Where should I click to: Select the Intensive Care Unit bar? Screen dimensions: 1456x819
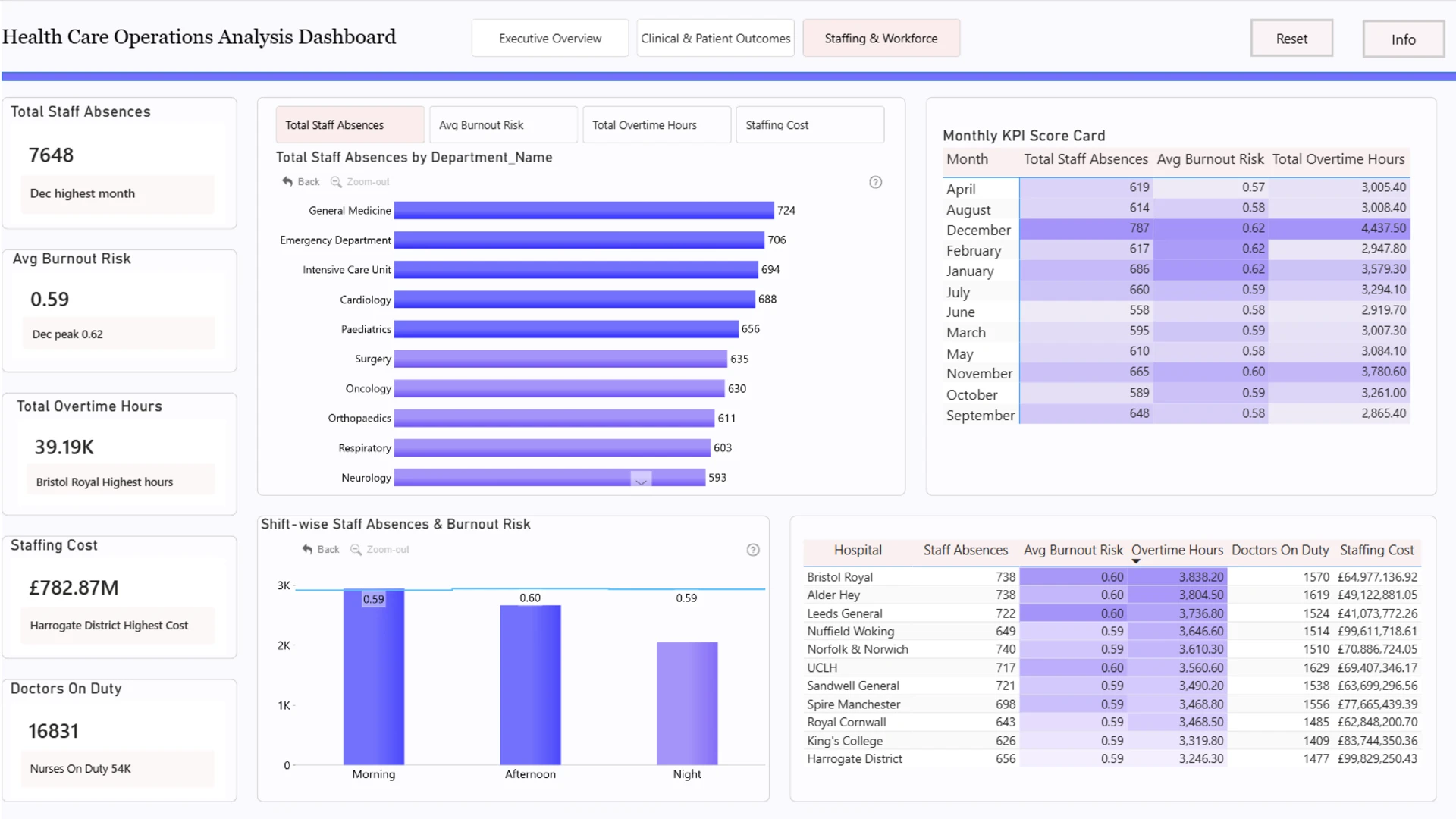(576, 270)
